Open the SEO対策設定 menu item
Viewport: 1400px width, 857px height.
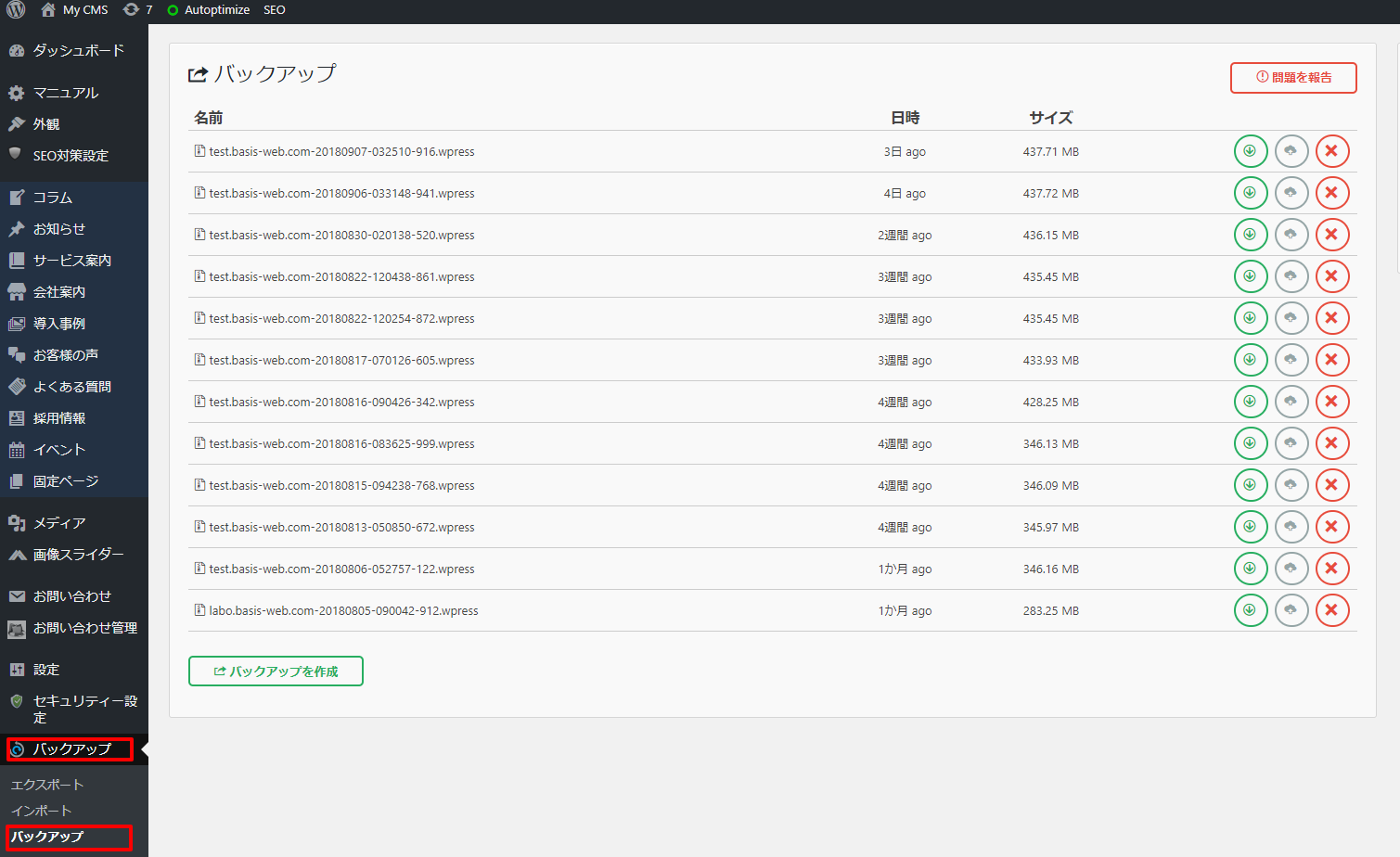click(74, 156)
